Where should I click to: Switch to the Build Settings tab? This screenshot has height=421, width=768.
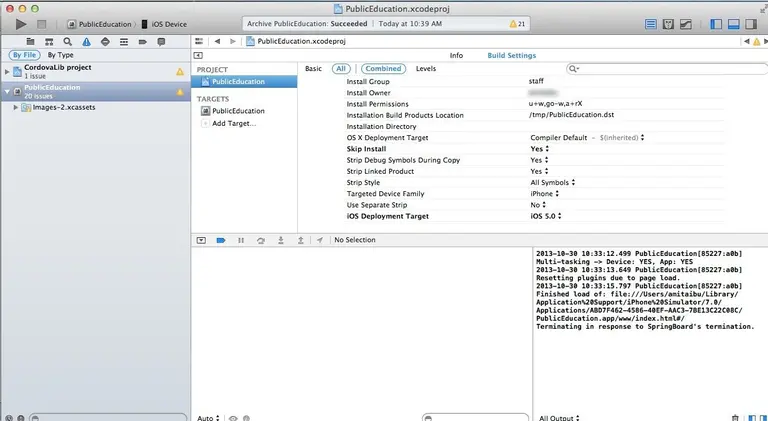click(511, 56)
